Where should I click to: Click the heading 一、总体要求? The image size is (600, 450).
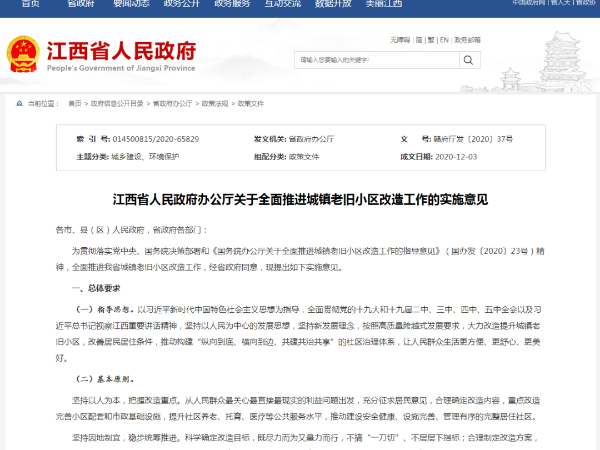[x=96, y=288]
